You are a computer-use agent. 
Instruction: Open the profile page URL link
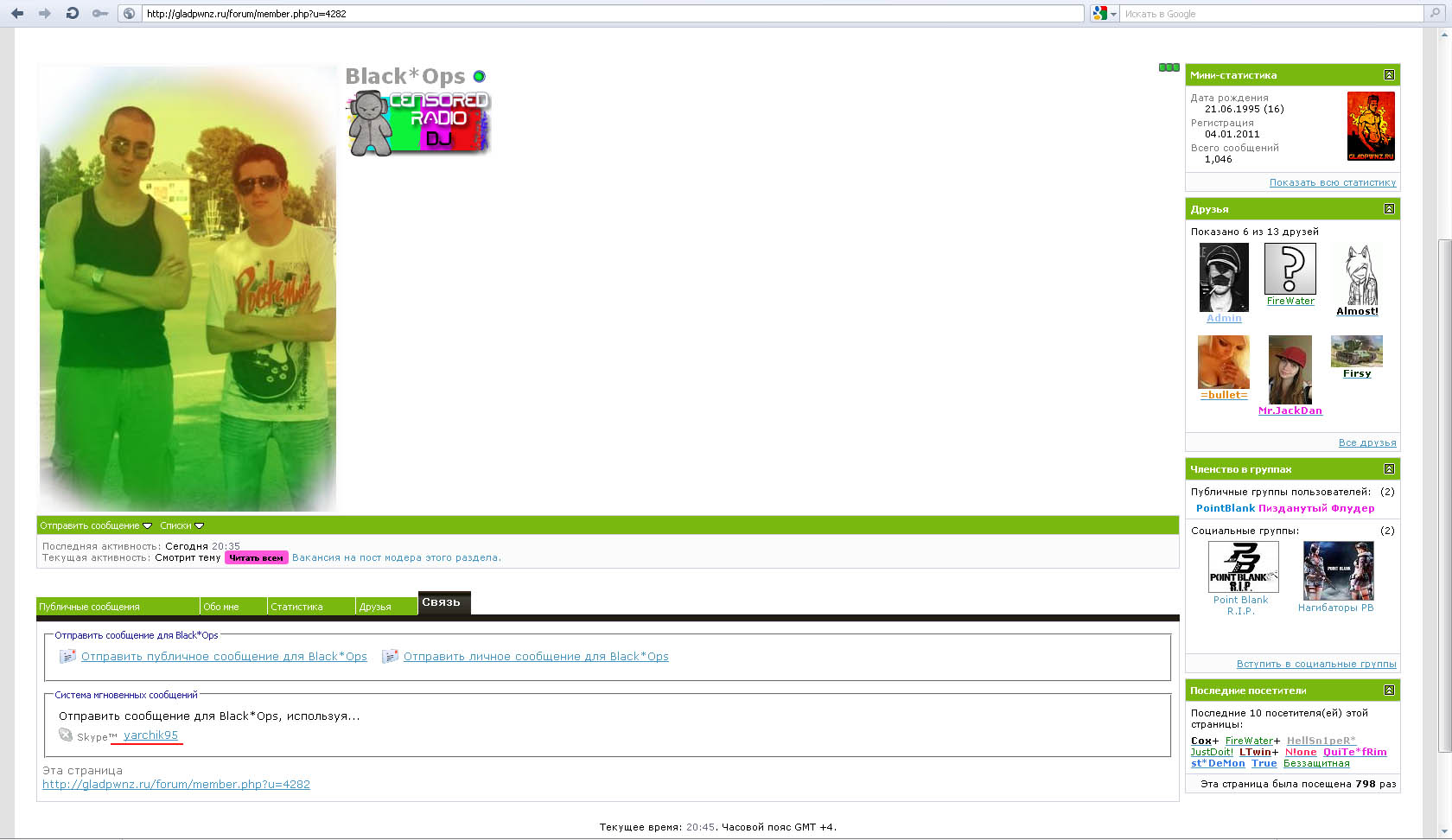pyautogui.click(x=176, y=785)
